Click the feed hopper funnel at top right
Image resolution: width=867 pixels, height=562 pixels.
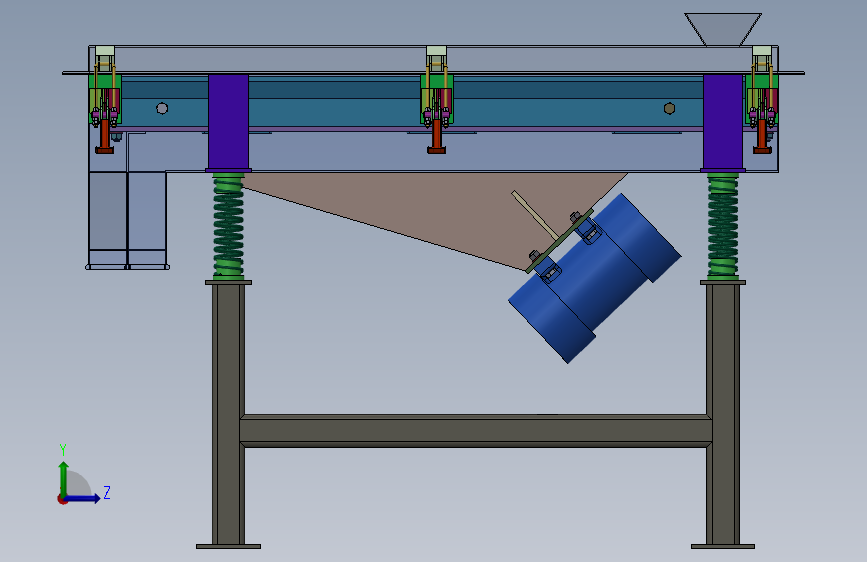tap(723, 29)
